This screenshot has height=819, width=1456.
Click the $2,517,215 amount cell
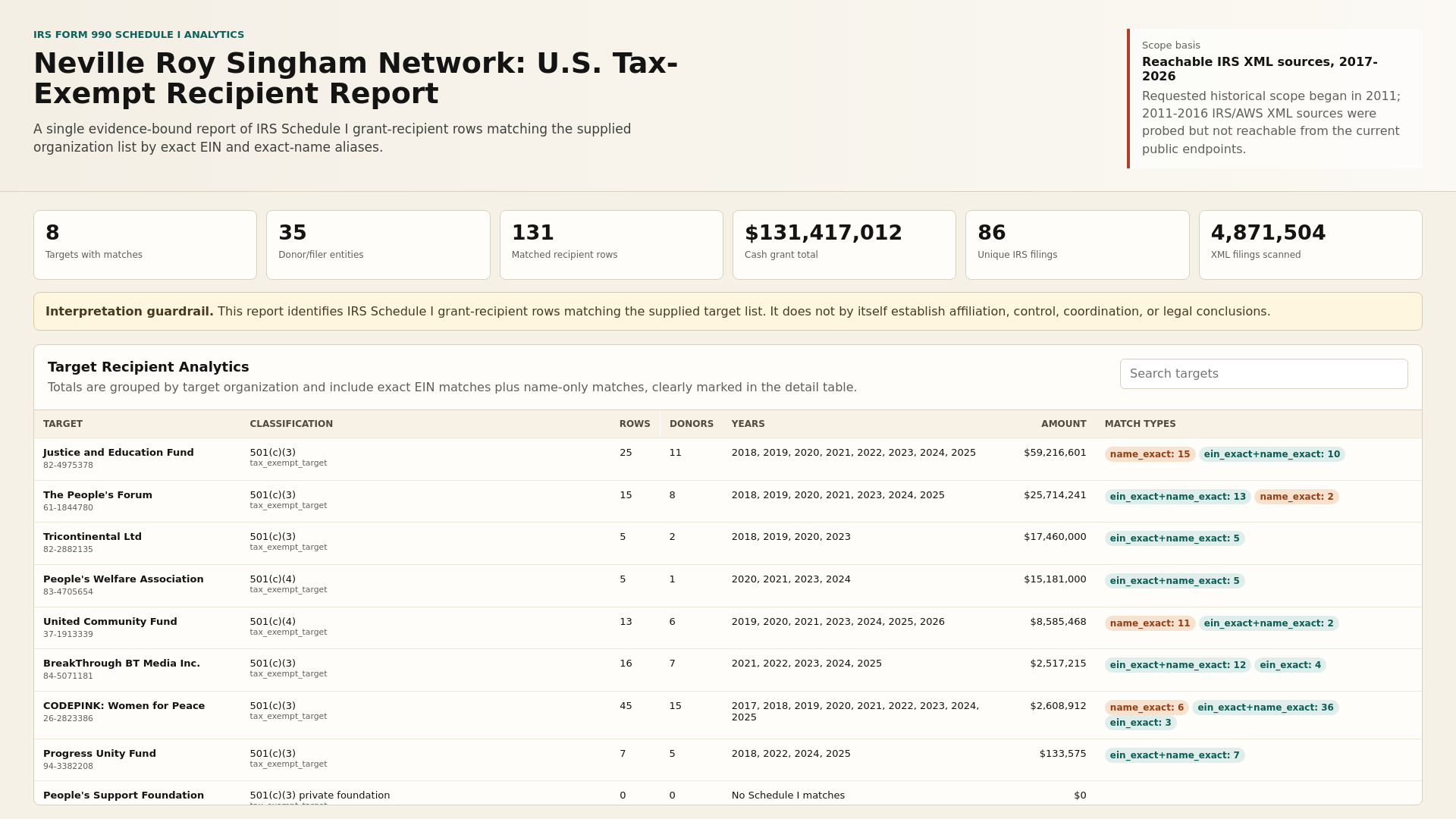(x=1058, y=664)
